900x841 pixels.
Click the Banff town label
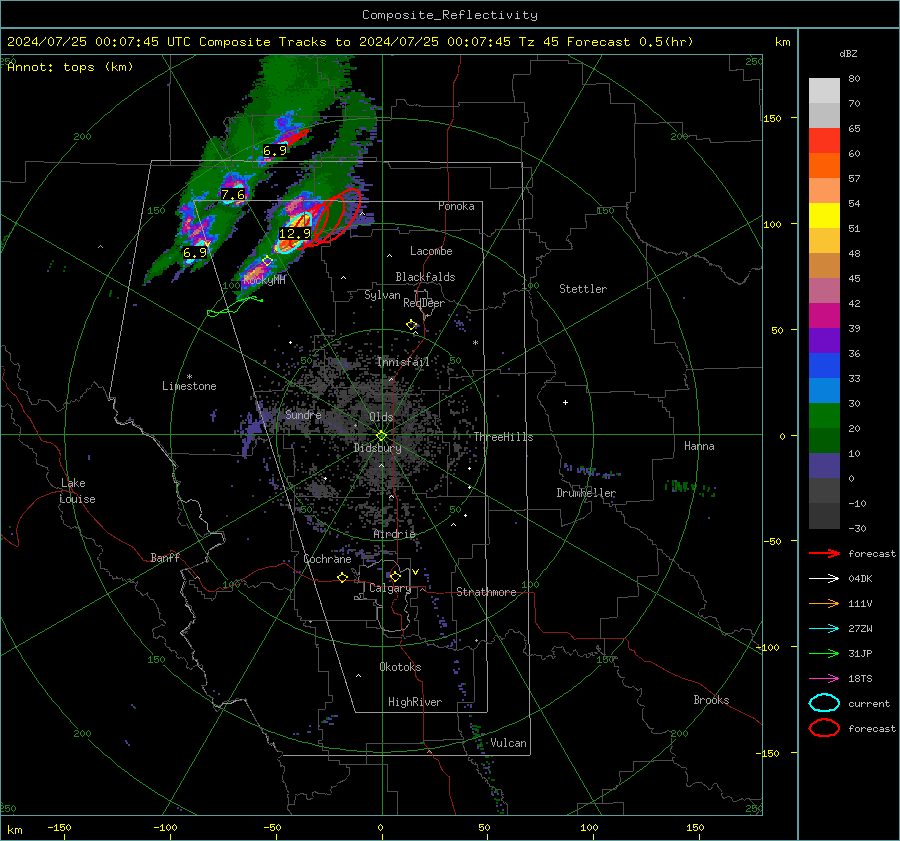point(165,557)
